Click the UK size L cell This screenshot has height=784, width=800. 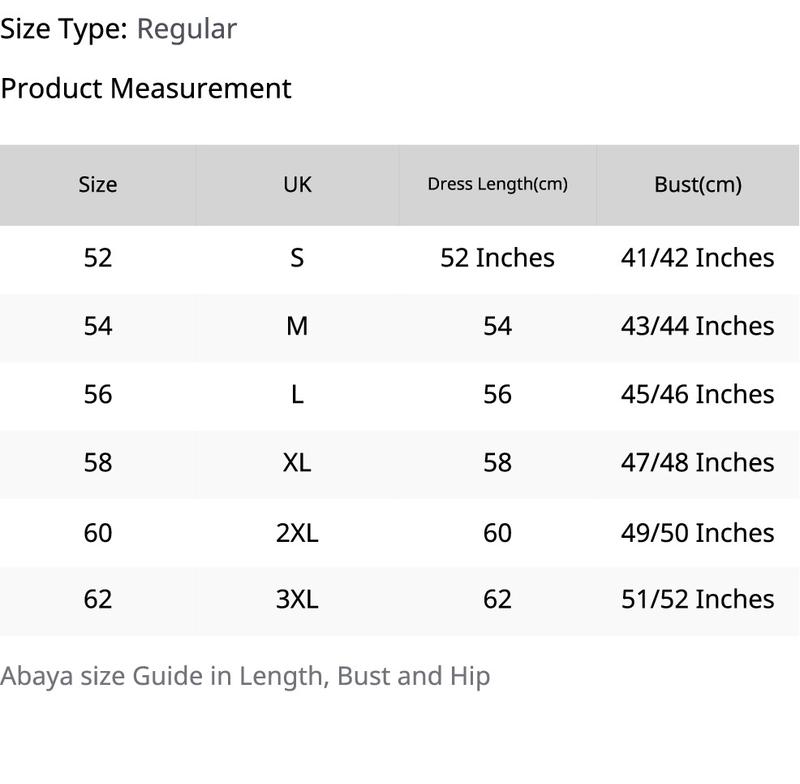click(297, 394)
